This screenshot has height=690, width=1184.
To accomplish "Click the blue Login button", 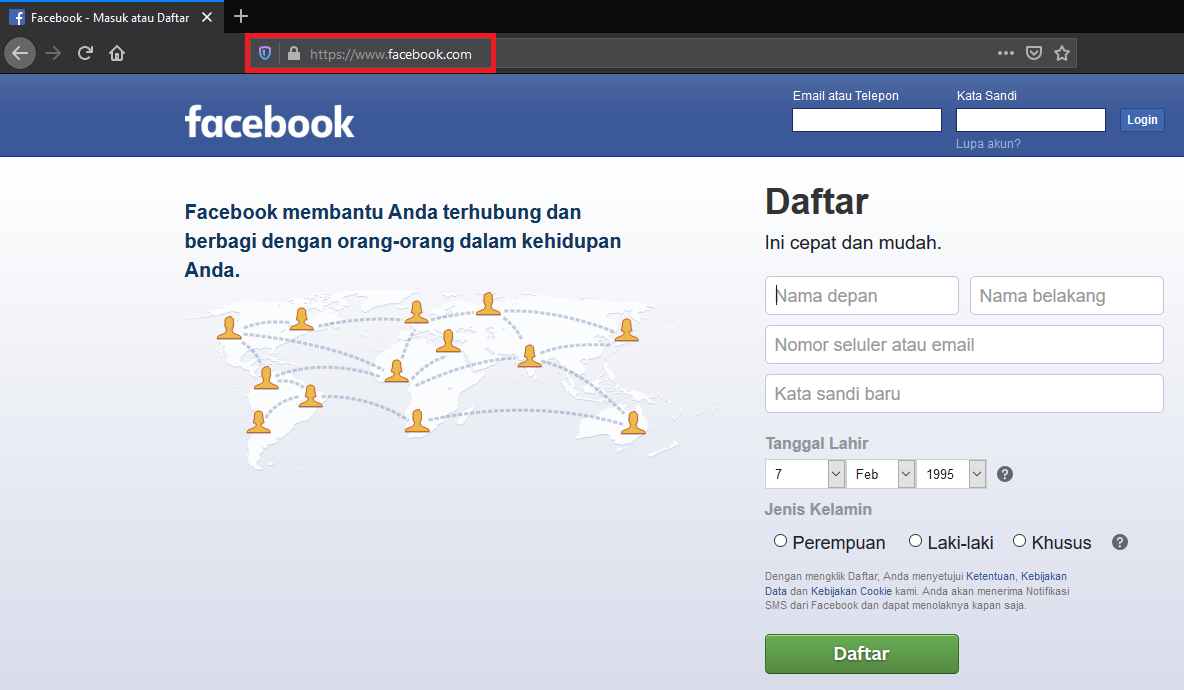I will click(1142, 120).
